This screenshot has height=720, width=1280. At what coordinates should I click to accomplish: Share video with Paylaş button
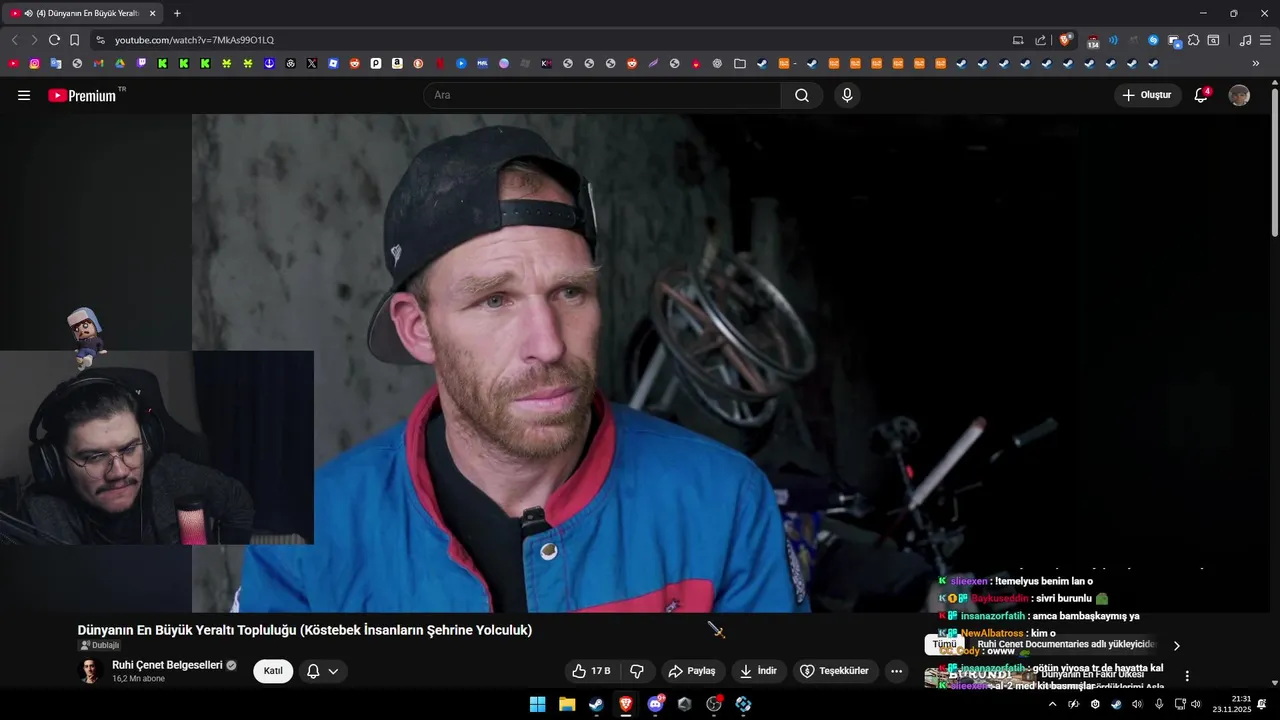coord(692,671)
